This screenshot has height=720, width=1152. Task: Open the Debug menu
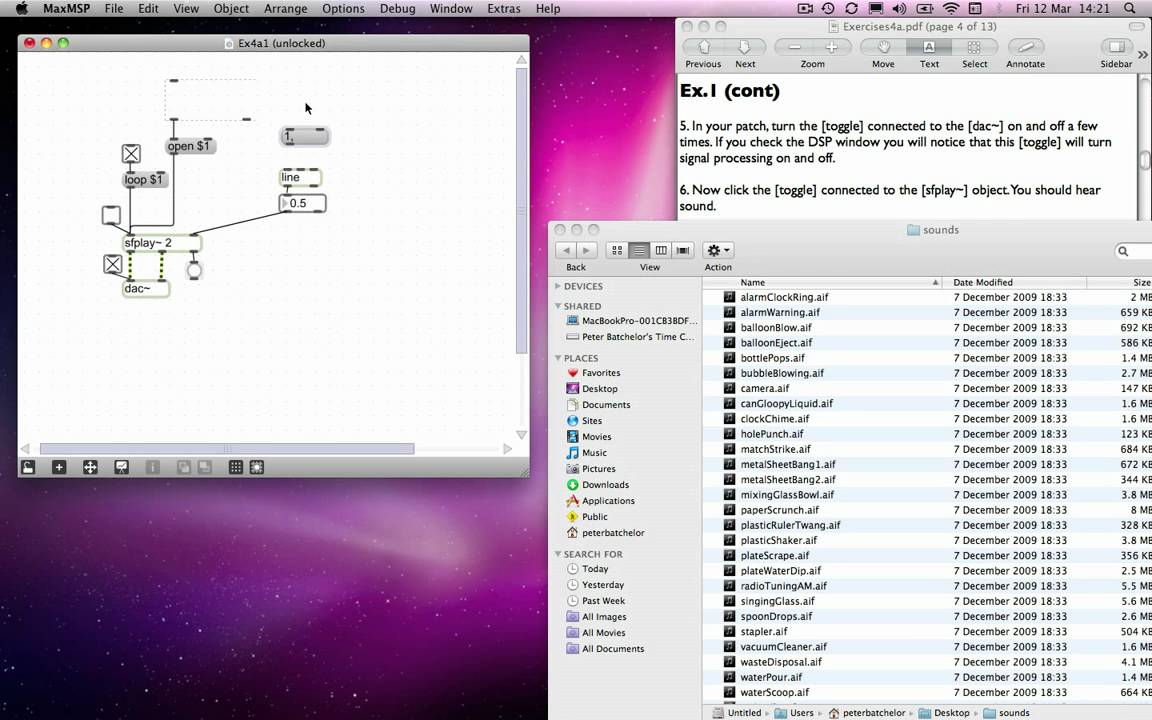tap(397, 8)
